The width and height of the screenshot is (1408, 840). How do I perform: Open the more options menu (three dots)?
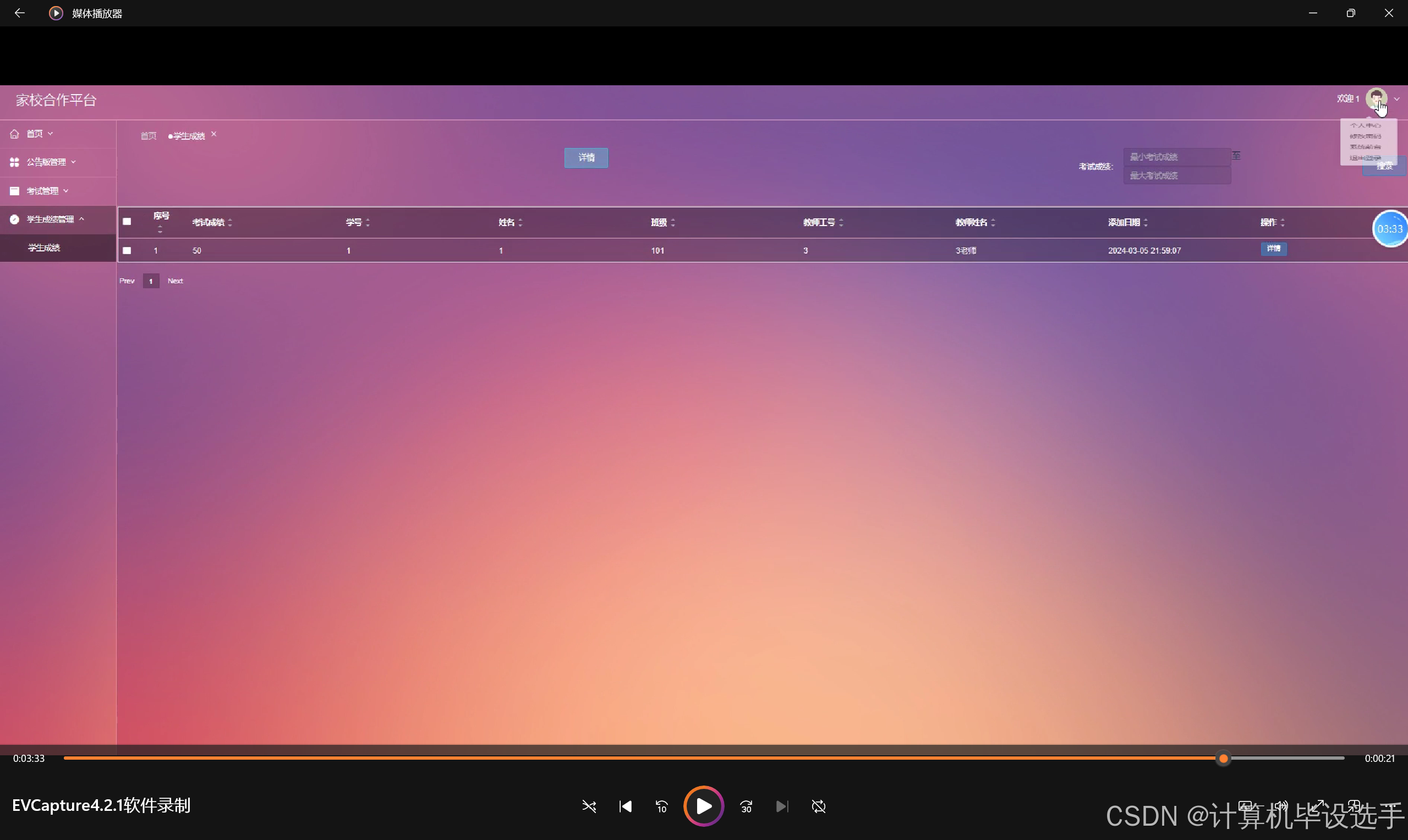[x=1390, y=806]
